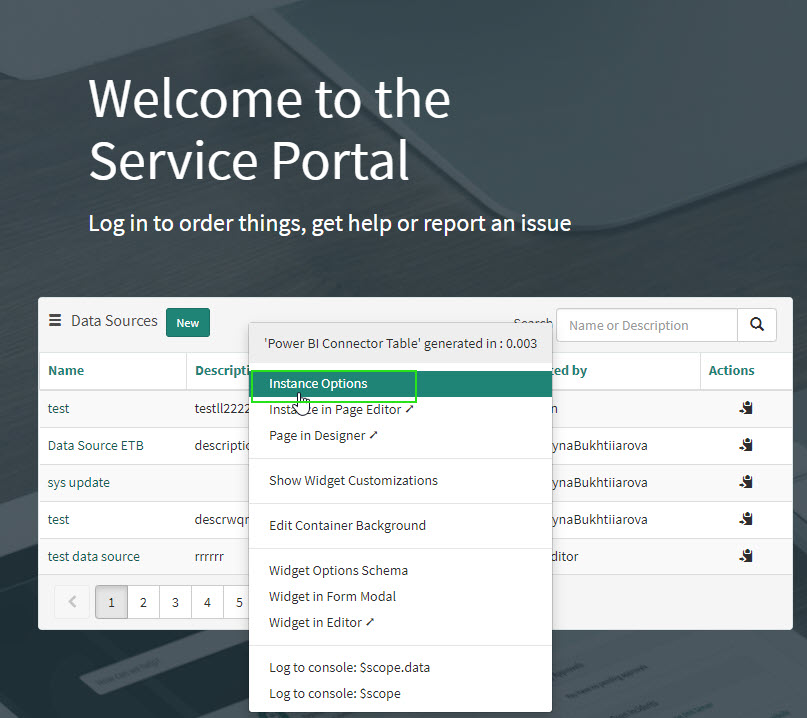Click the magnifier search button

coord(757,325)
